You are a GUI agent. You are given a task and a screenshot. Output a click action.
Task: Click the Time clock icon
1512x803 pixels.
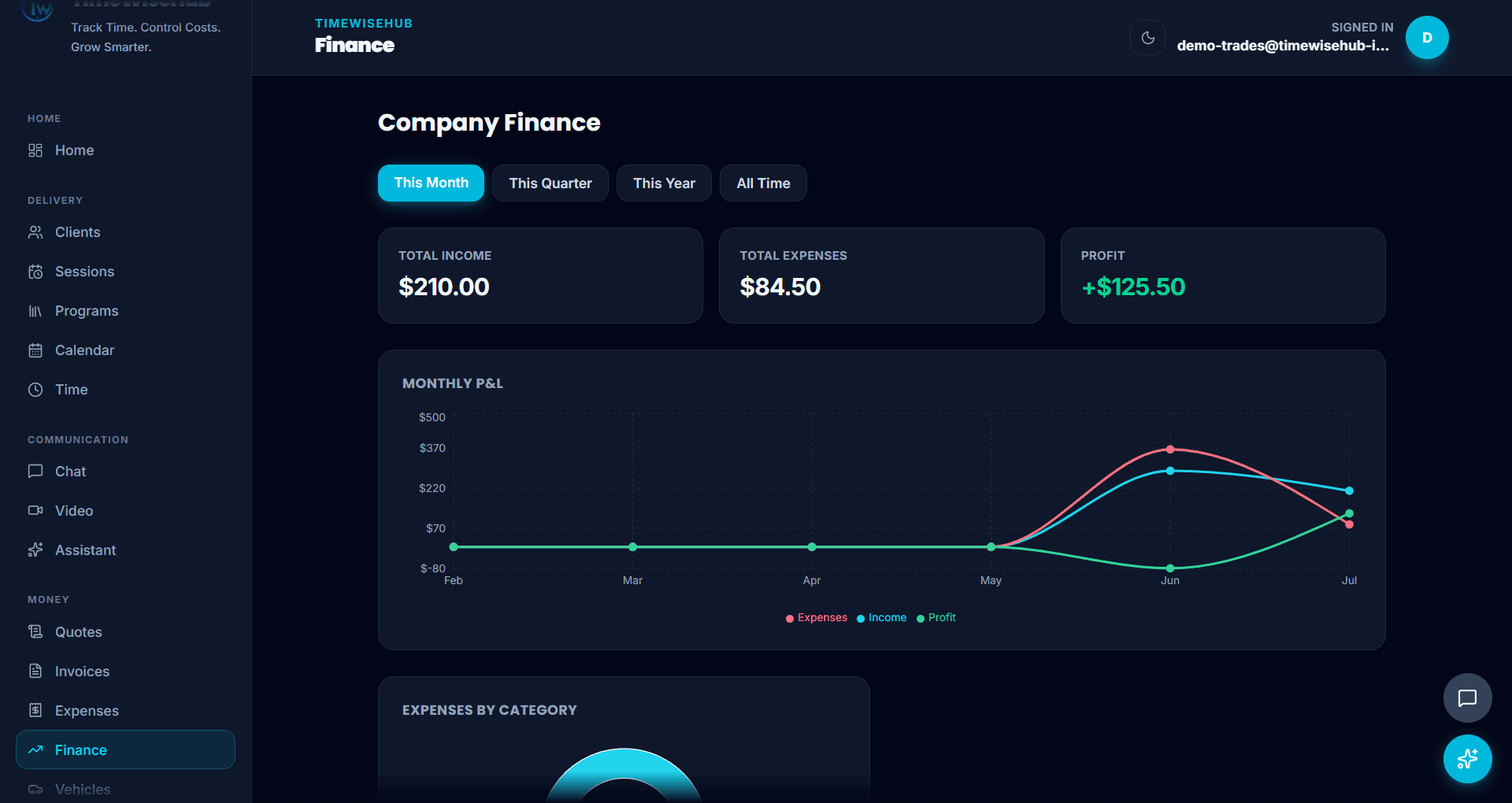[x=35, y=390]
